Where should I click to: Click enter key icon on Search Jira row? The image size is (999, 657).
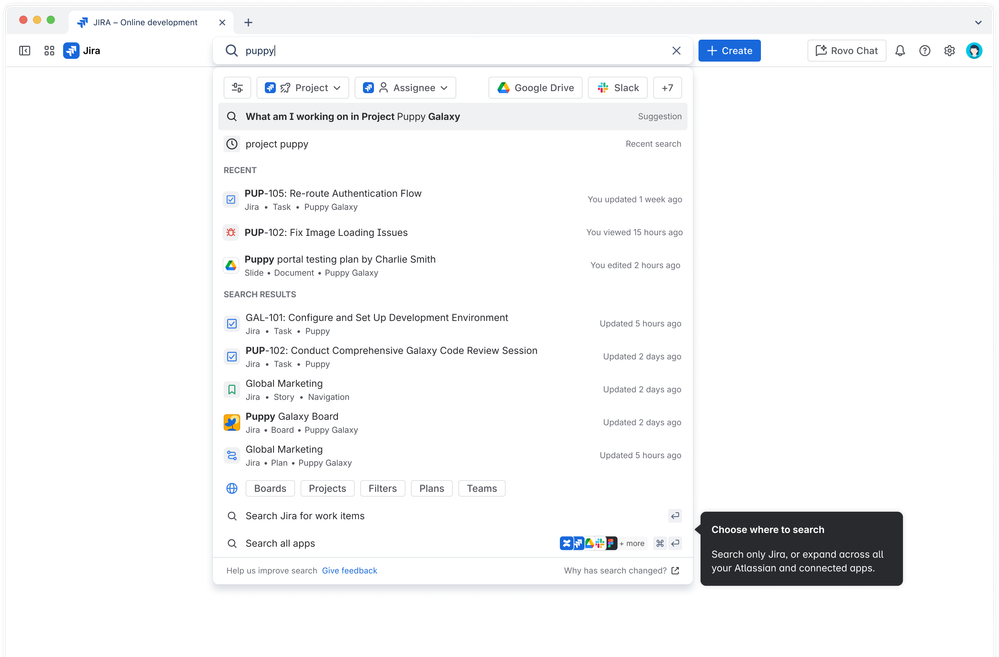coord(675,516)
